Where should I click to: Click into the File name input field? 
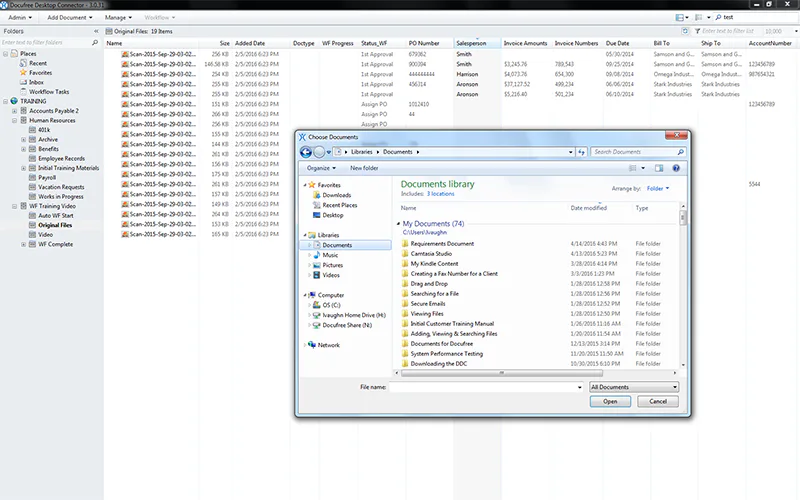(486, 387)
